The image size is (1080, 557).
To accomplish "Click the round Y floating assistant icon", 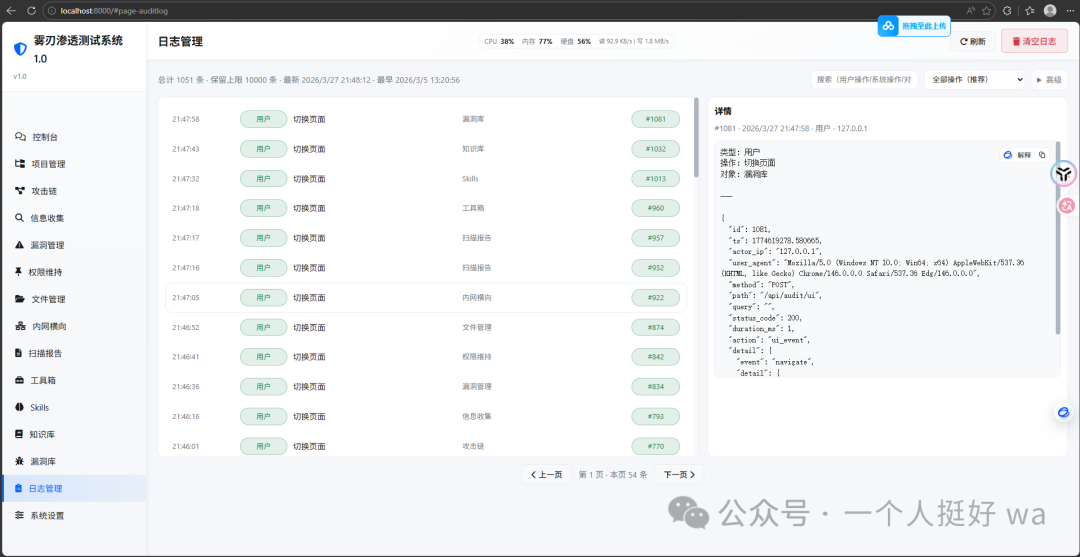I will coord(1064,174).
